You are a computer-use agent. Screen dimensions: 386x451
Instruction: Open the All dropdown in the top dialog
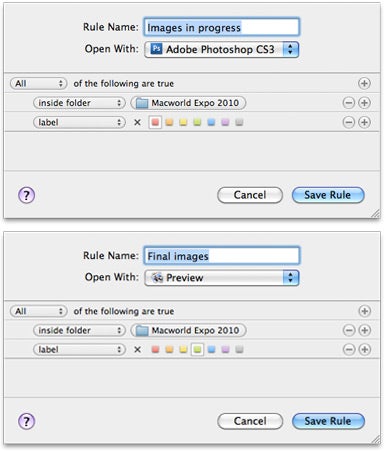point(39,83)
